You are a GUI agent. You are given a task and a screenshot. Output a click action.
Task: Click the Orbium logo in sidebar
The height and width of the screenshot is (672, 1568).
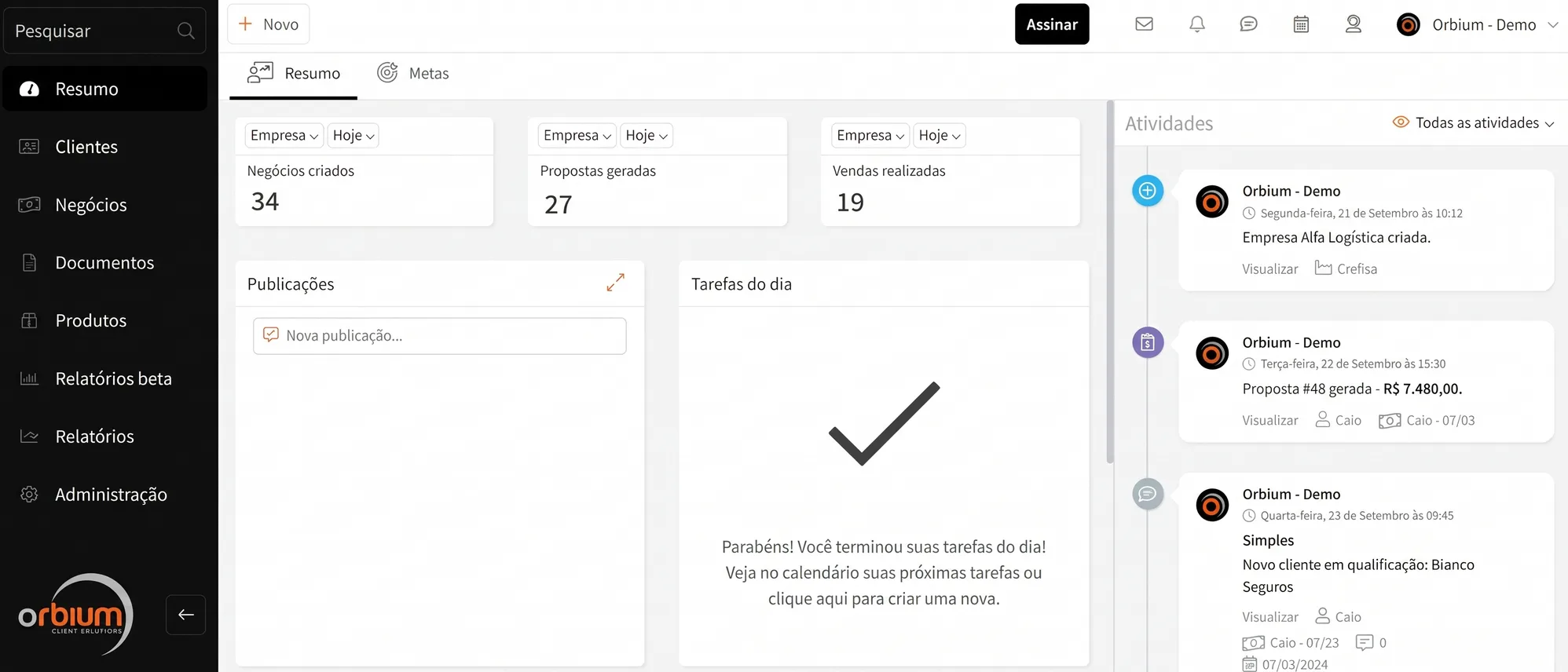(76, 614)
